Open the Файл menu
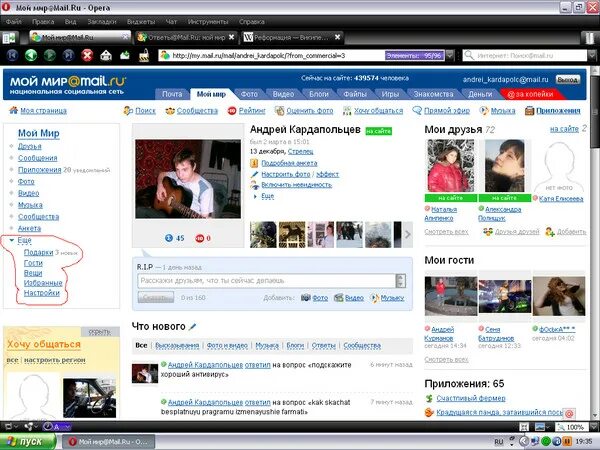The width and height of the screenshot is (600, 450). 14,22
